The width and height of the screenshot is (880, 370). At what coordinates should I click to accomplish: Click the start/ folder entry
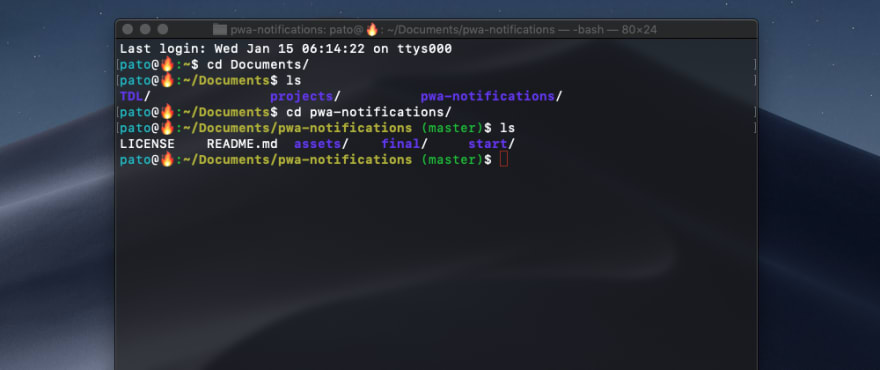click(x=491, y=144)
